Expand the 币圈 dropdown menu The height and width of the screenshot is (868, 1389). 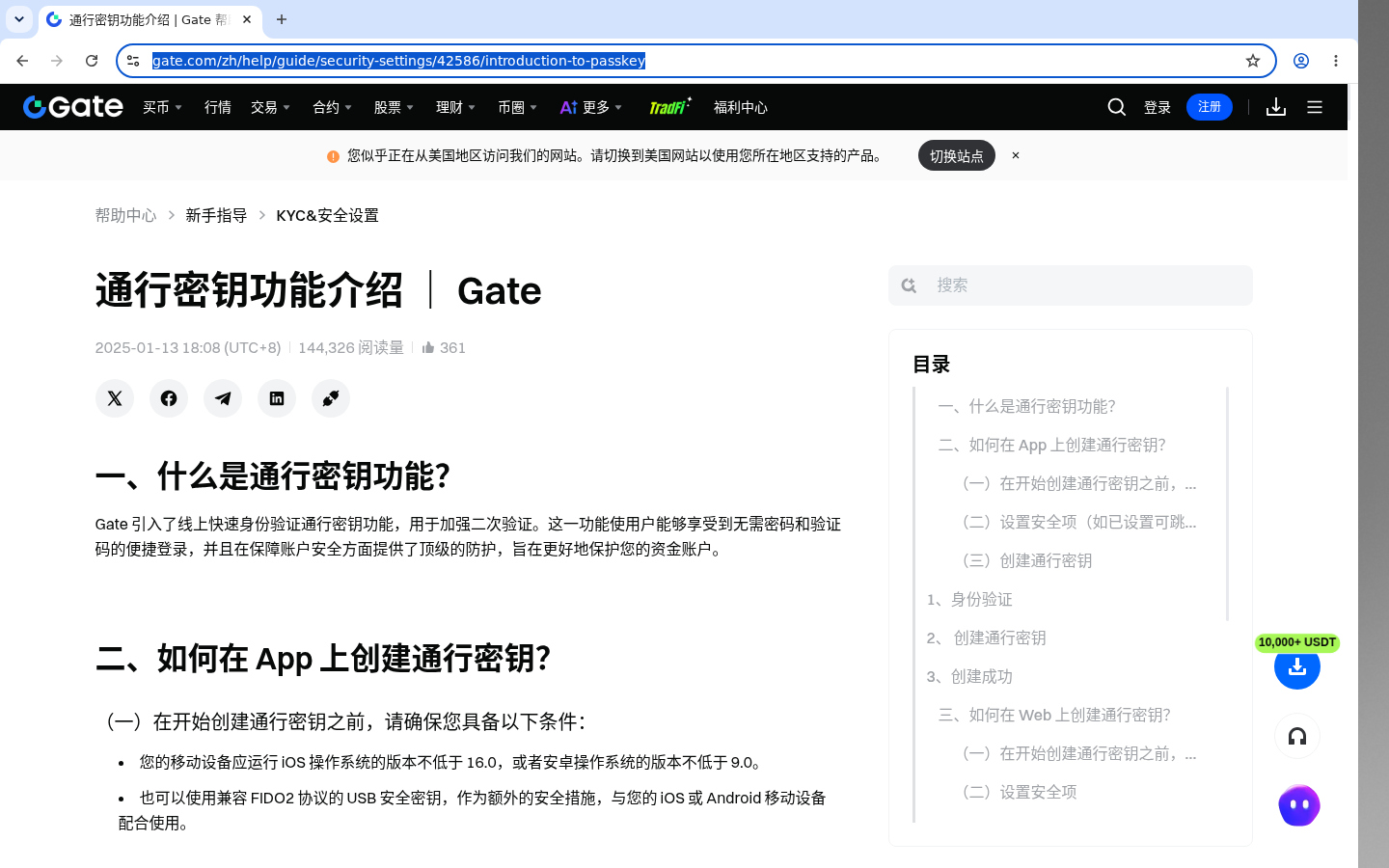click(x=518, y=107)
